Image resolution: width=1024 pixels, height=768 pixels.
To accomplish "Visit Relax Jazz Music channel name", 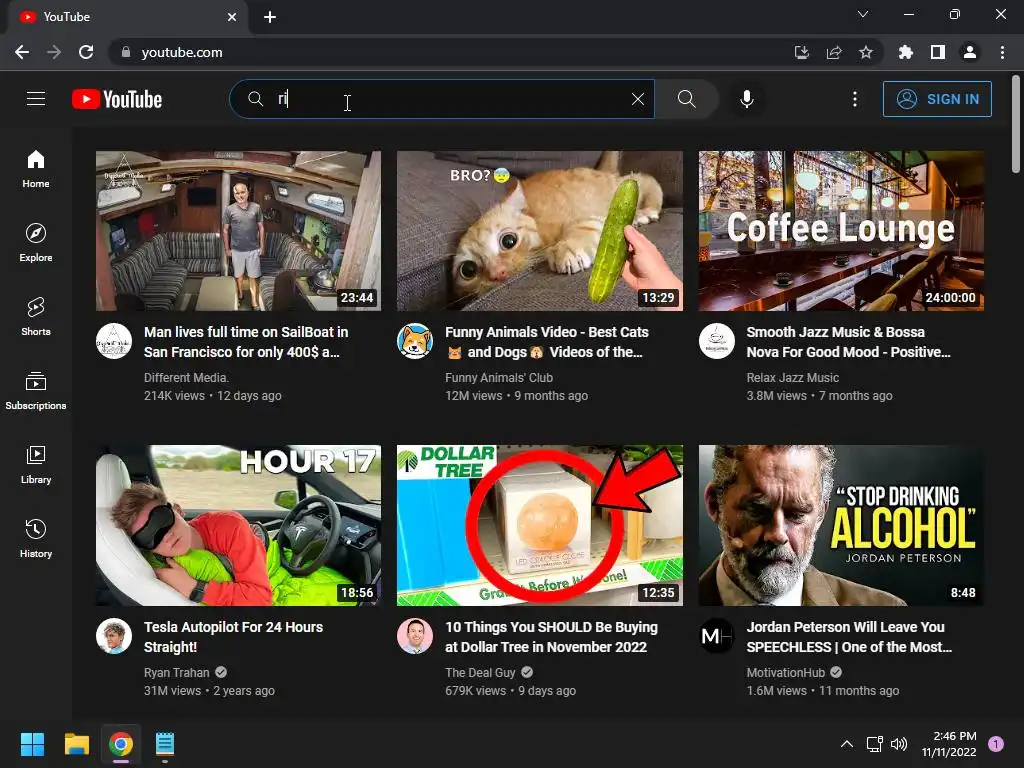I will [x=793, y=377].
